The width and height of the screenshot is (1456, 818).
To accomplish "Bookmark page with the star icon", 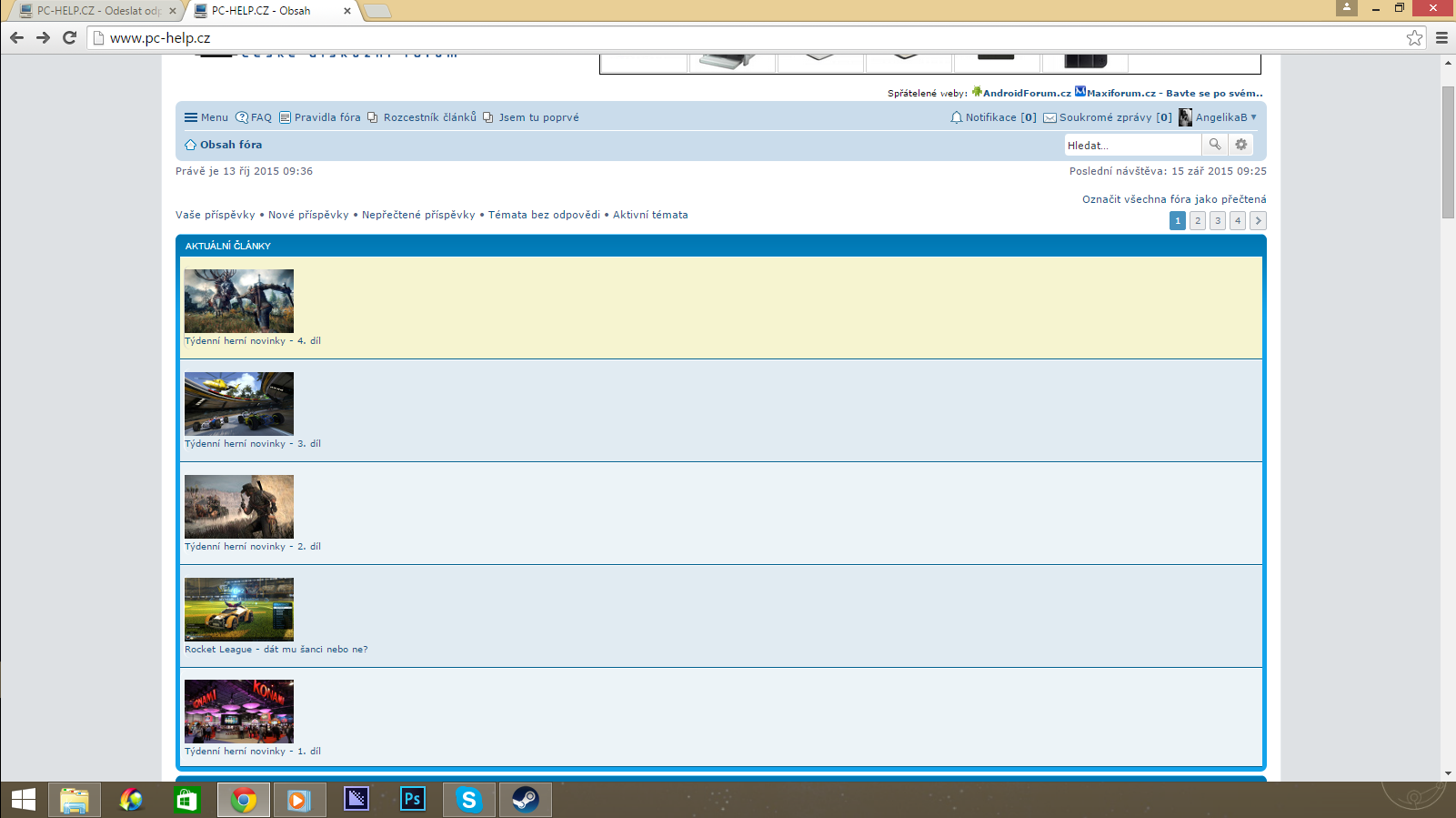I will pyautogui.click(x=1414, y=38).
